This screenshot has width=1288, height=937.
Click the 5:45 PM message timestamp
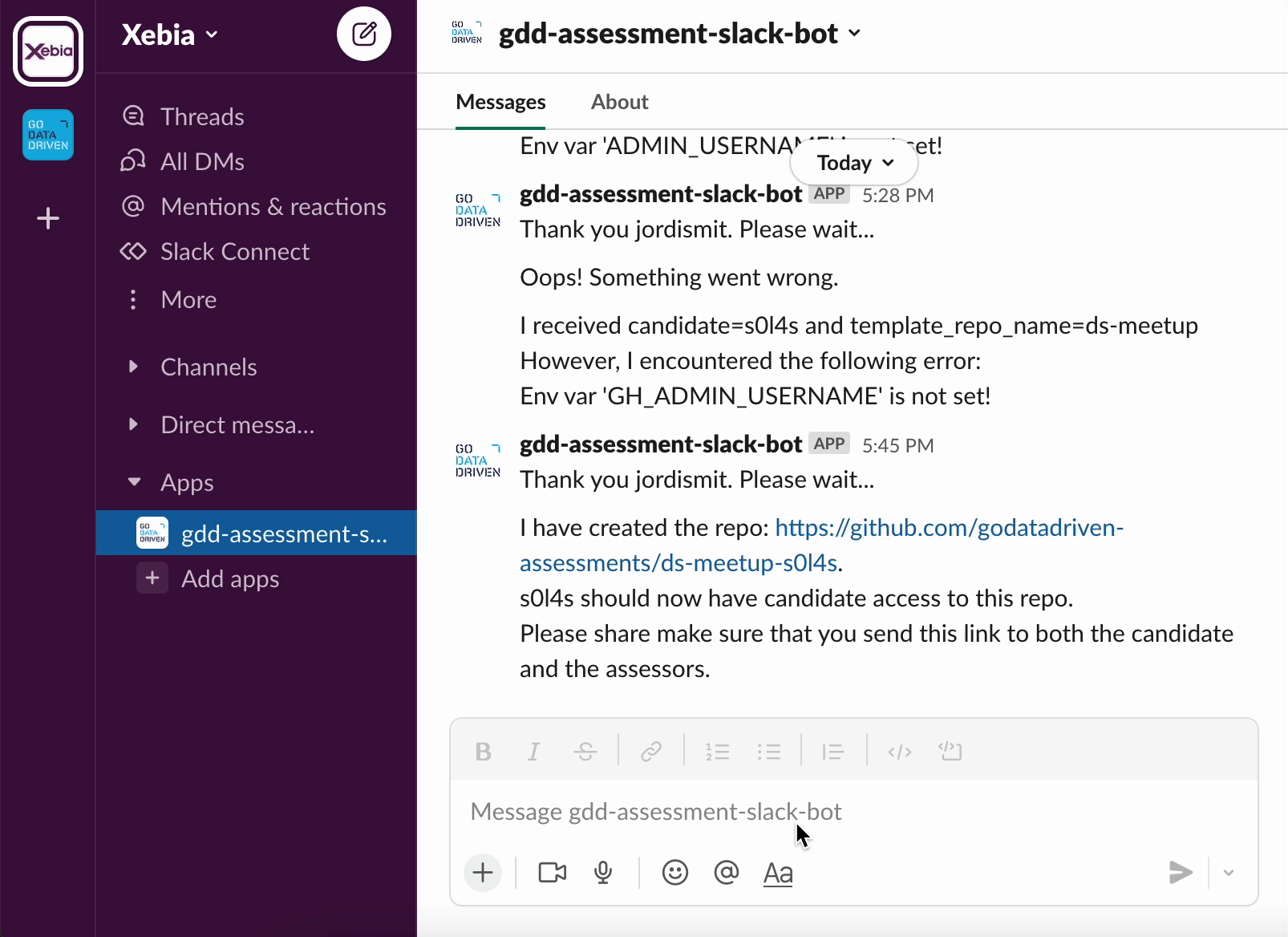[x=898, y=446]
